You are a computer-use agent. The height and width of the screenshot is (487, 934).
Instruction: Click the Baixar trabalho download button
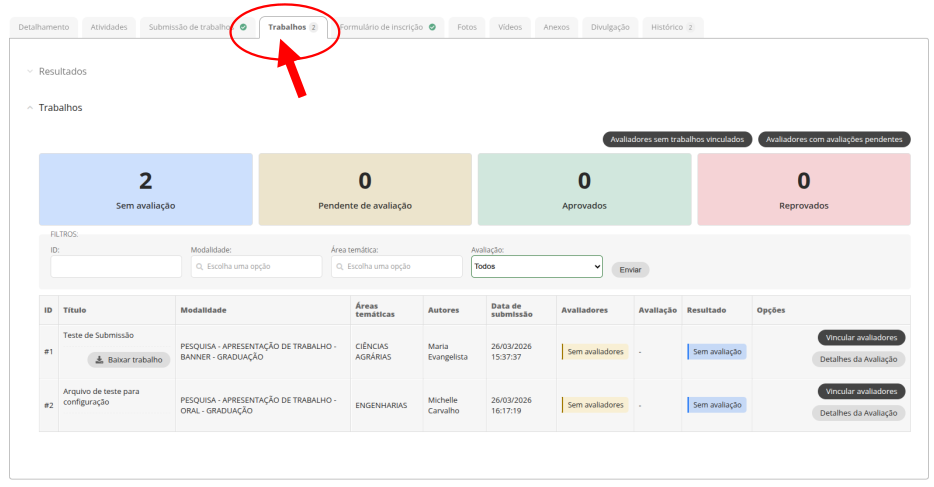129,360
